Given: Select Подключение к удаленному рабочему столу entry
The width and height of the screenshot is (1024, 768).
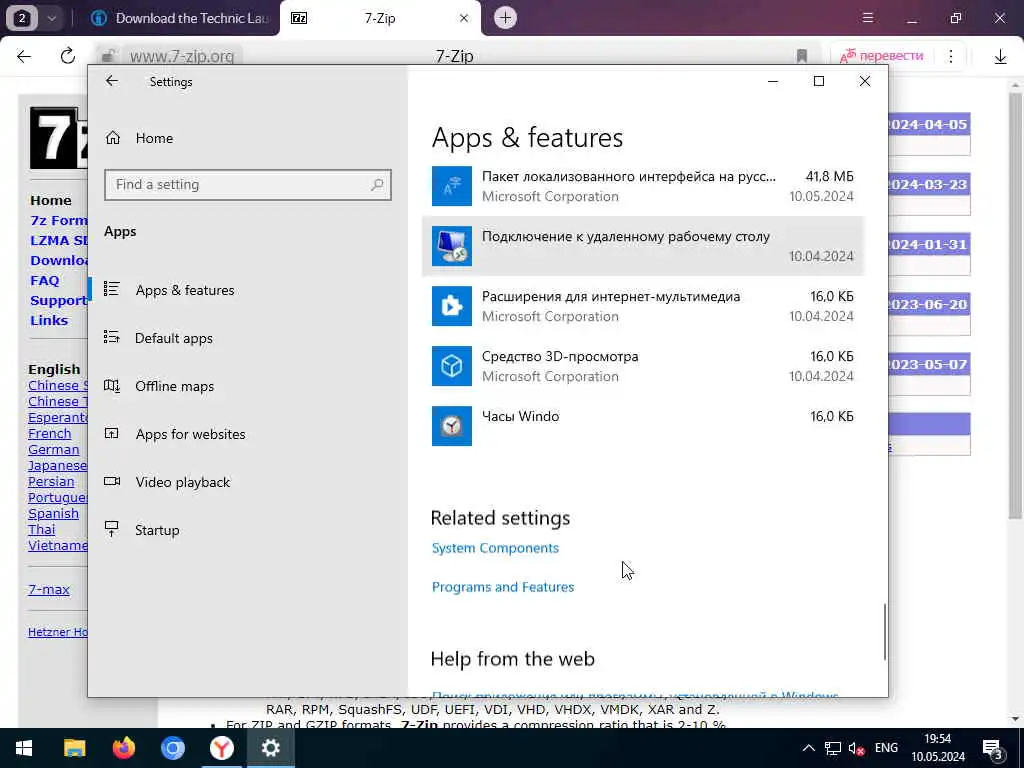Looking at the screenshot, I should 643,246.
